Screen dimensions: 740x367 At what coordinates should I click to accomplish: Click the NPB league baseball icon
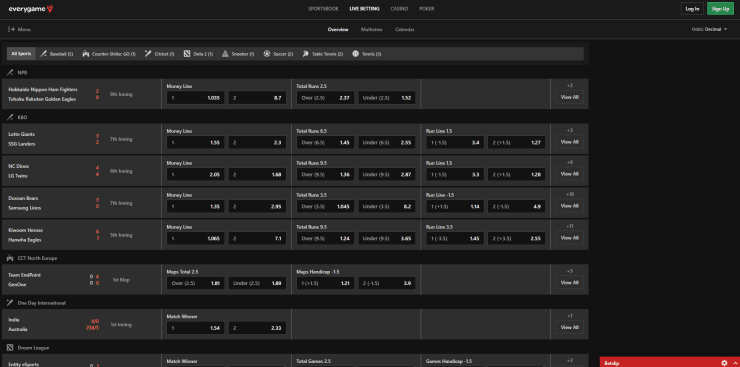tap(10, 73)
